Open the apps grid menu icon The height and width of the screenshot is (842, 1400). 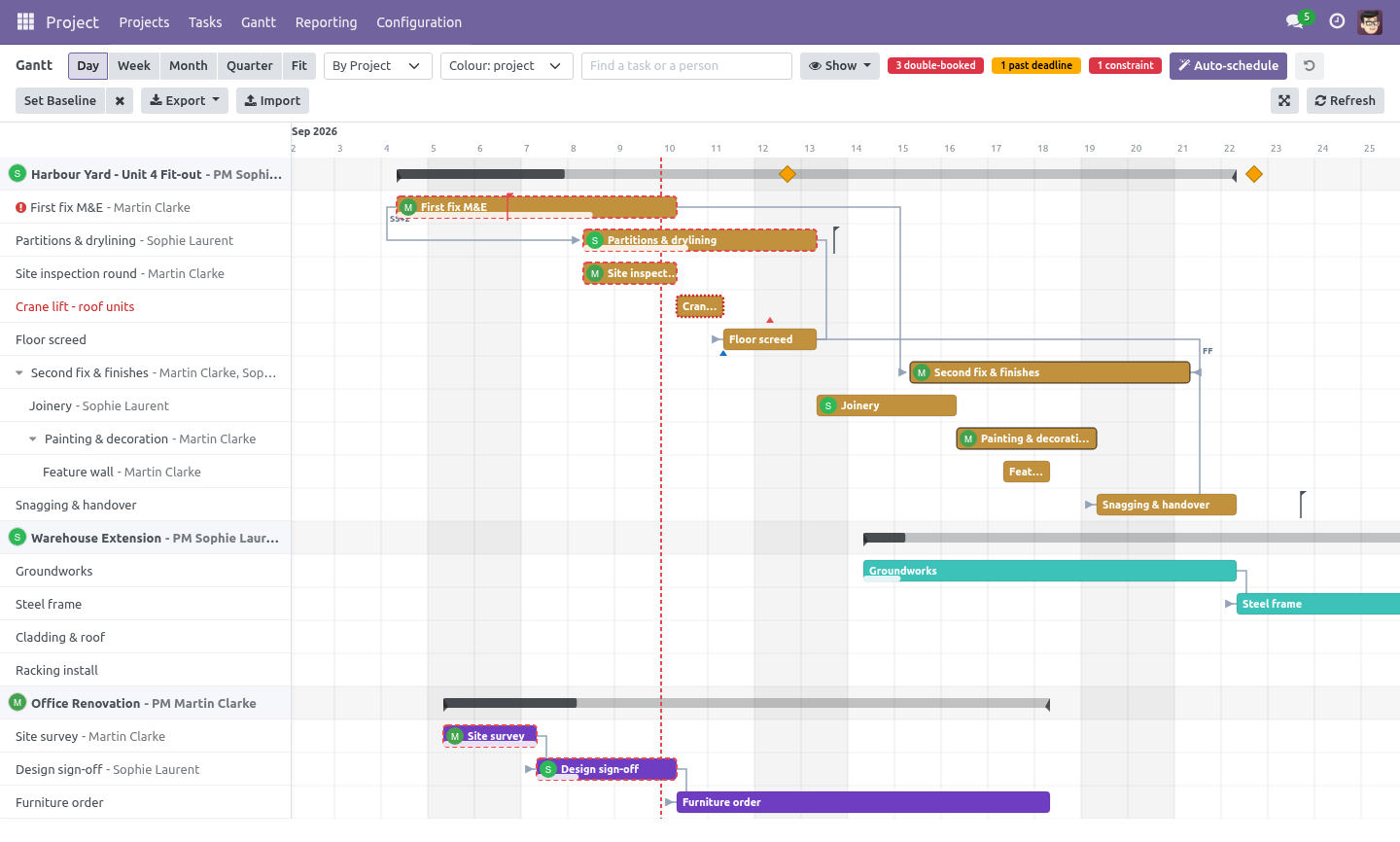point(26,21)
